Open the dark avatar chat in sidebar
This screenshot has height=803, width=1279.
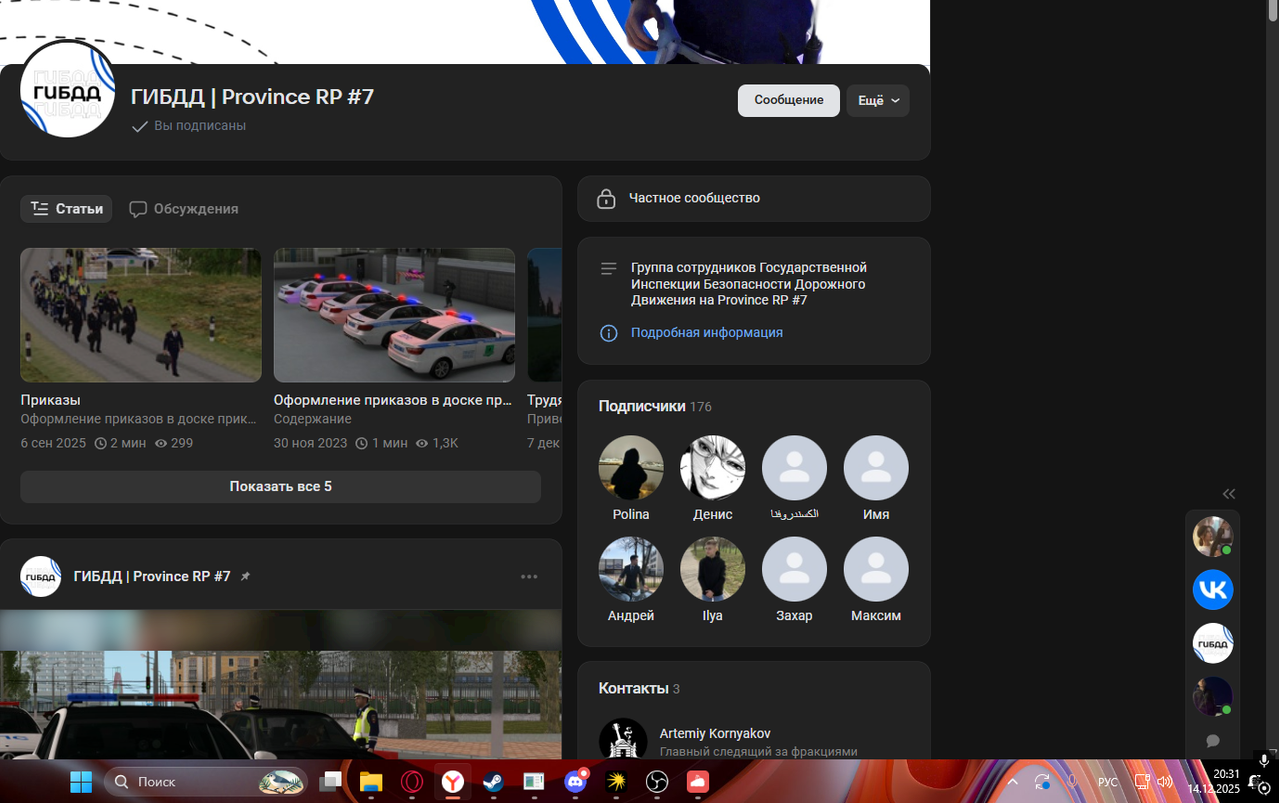1213,696
